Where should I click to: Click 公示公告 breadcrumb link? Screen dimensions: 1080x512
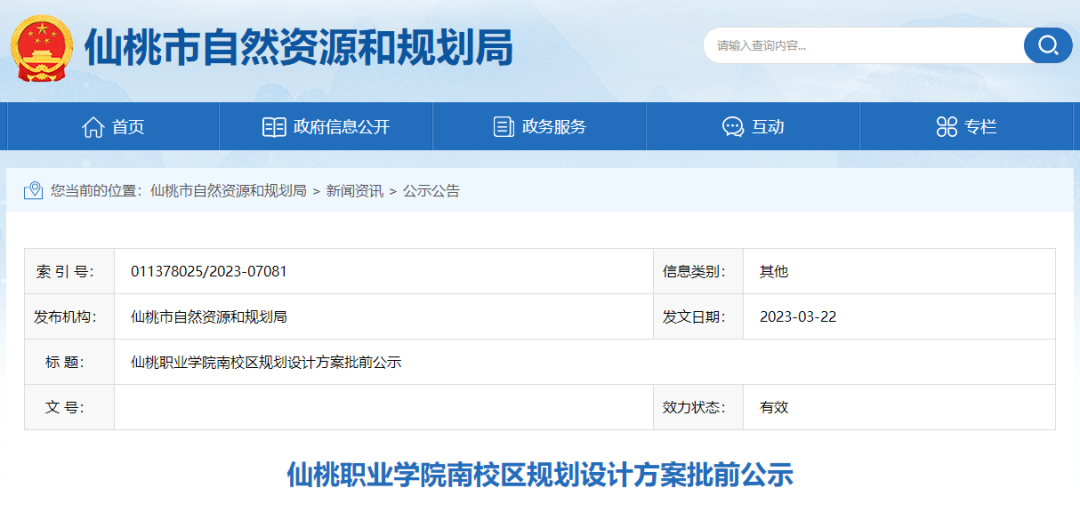(x=431, y=191)
